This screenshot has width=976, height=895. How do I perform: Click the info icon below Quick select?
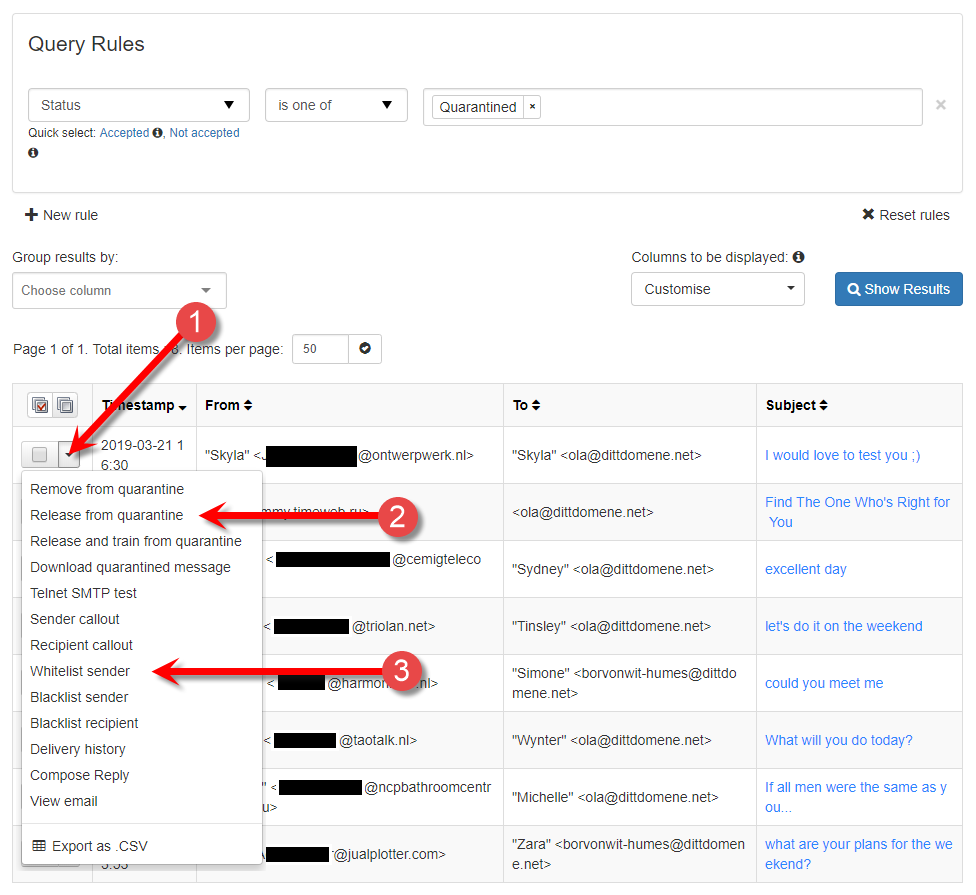coord(33,152)
